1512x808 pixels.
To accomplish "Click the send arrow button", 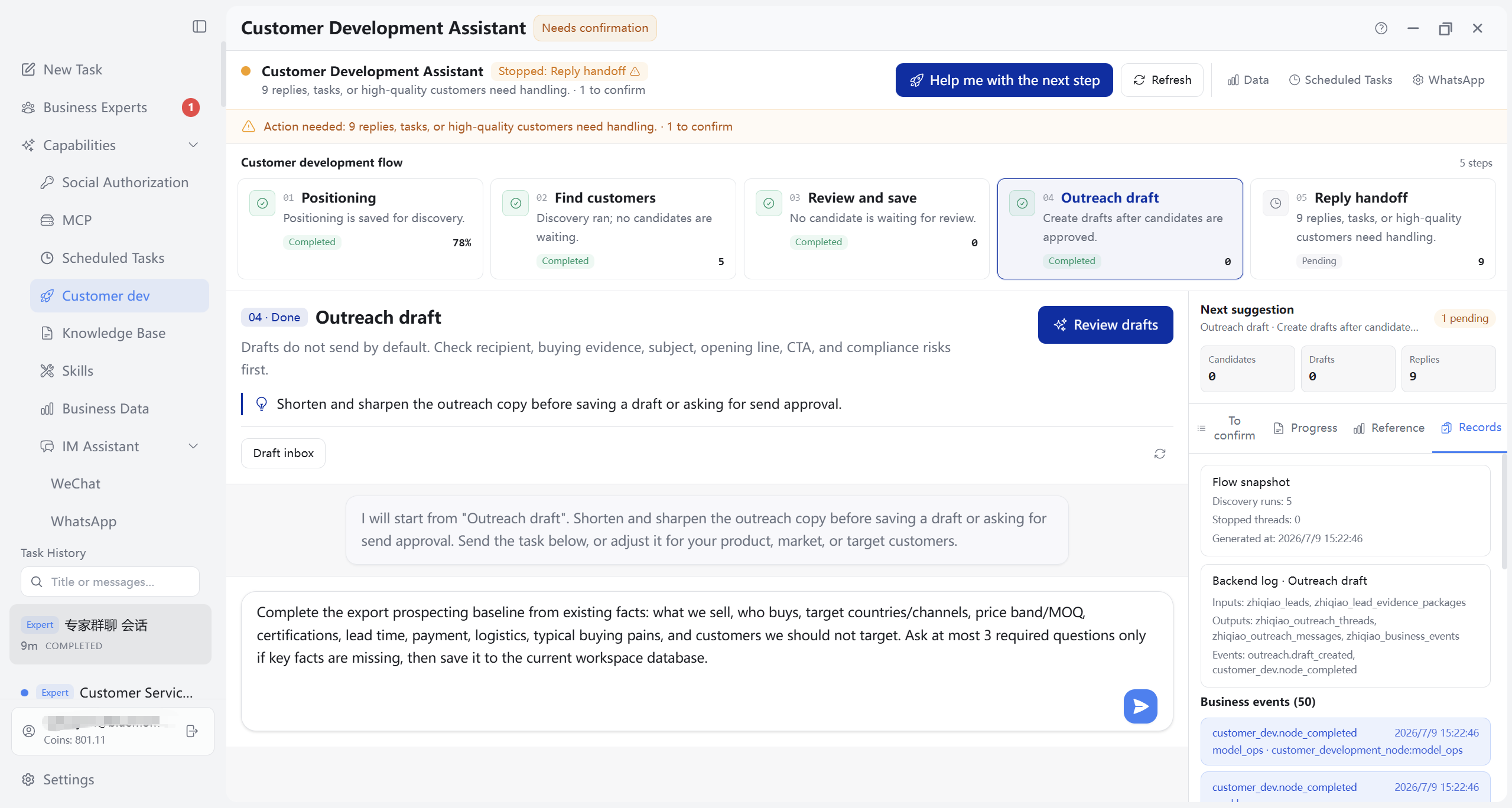I will click(x=1140, y=706).
